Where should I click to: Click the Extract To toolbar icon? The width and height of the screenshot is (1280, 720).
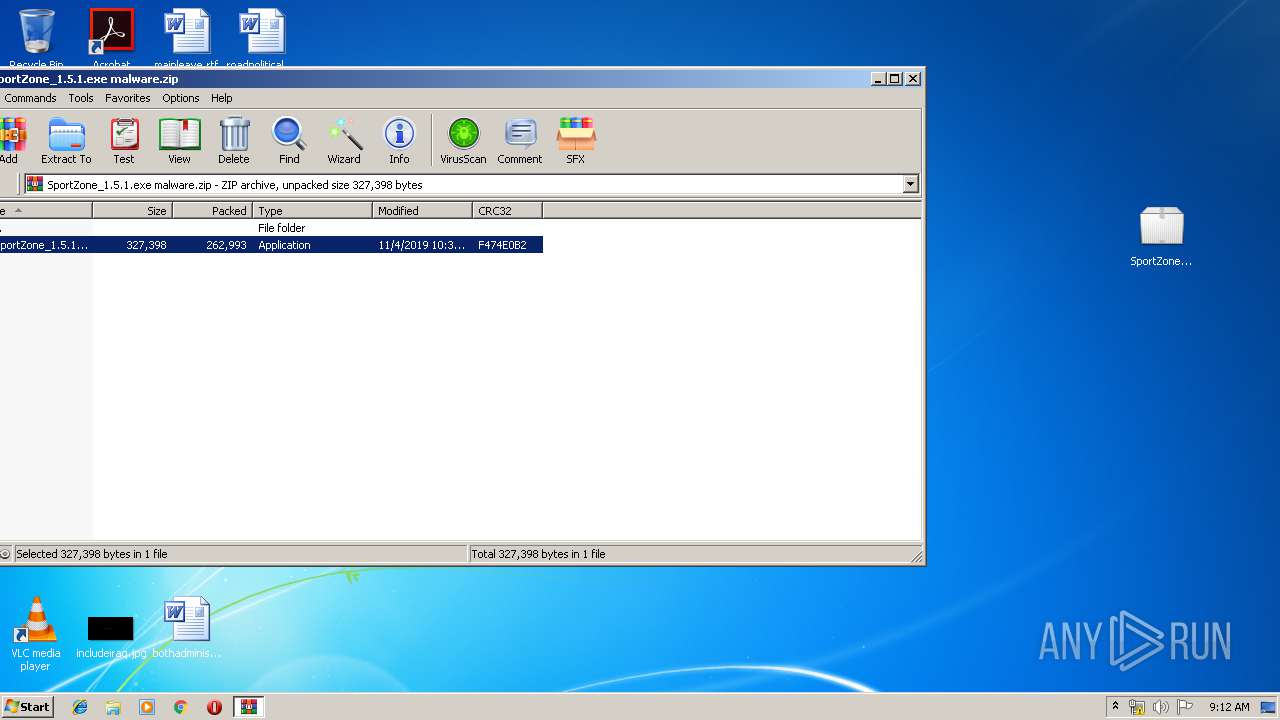(66, 141)
